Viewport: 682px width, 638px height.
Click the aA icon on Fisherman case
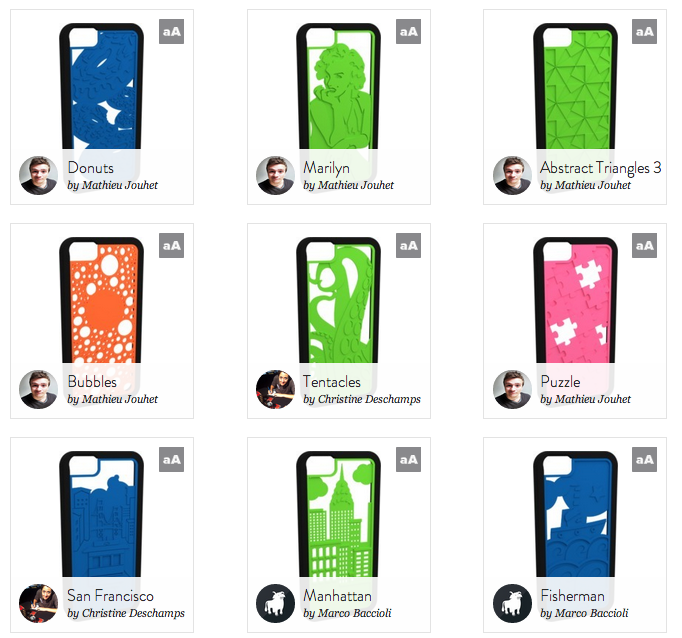645,459
